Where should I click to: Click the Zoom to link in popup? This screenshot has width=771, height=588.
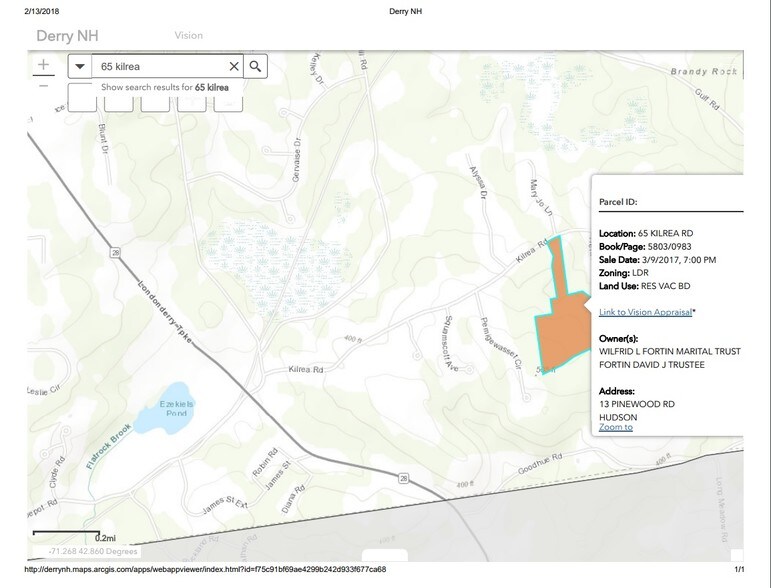point(615,427)
